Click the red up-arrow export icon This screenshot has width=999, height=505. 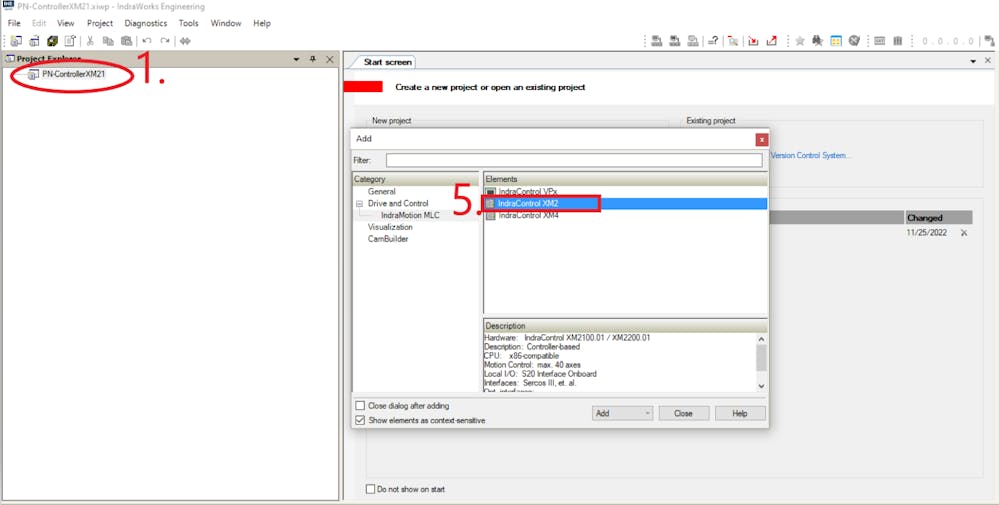pos(772,41)
